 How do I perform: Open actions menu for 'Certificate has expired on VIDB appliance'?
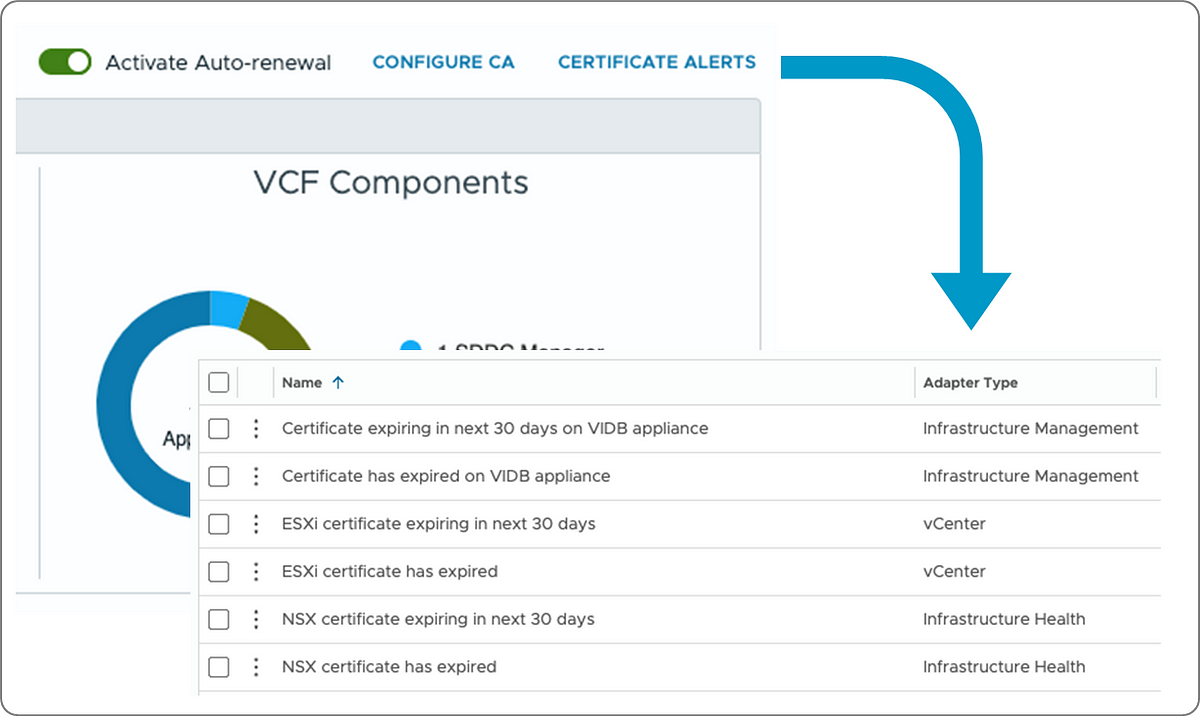(256, 477)
